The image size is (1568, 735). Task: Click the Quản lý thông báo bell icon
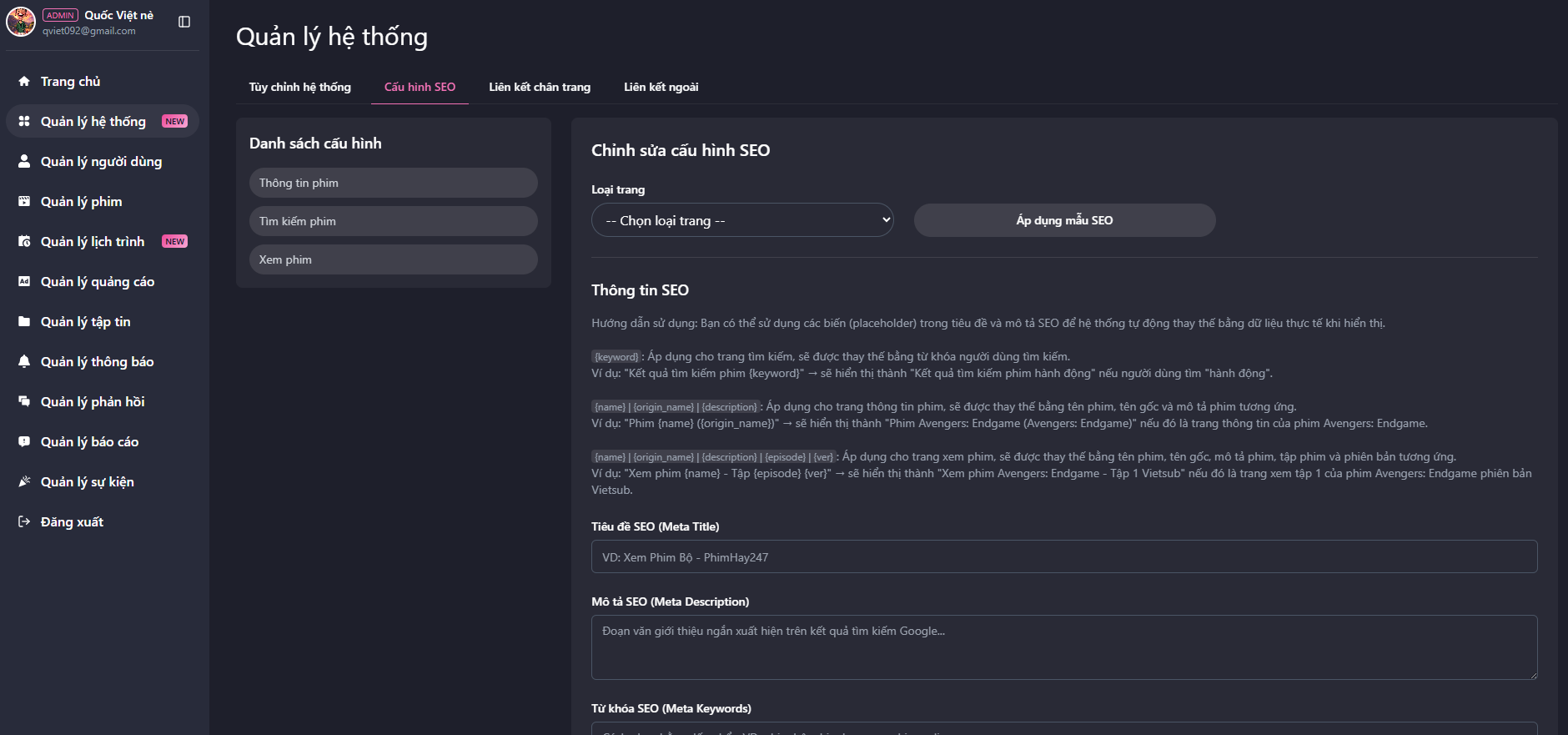(x=24, y=361)
